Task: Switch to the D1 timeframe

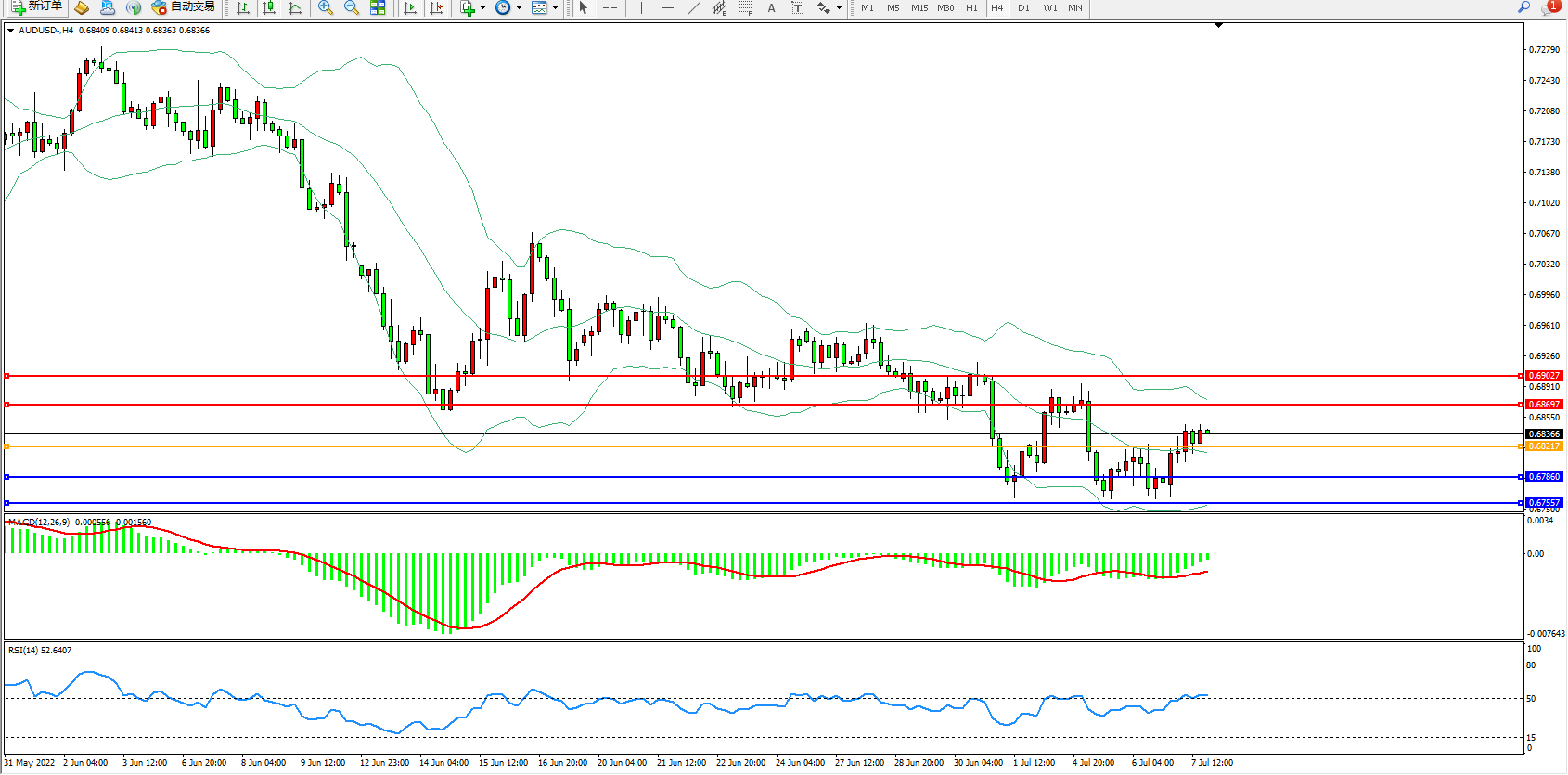Action: point(1023,7)
